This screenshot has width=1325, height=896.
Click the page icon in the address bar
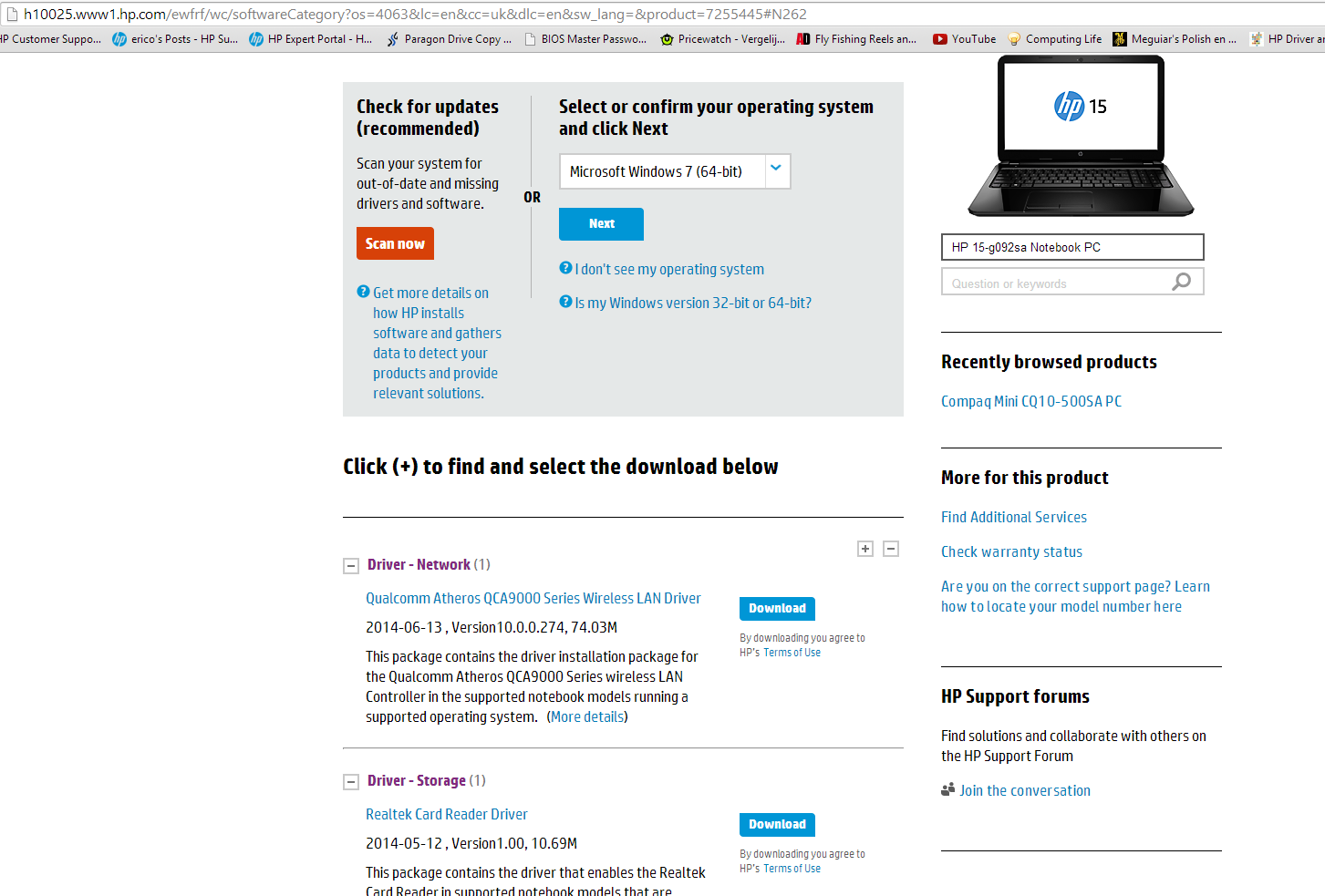coord(12,15)
